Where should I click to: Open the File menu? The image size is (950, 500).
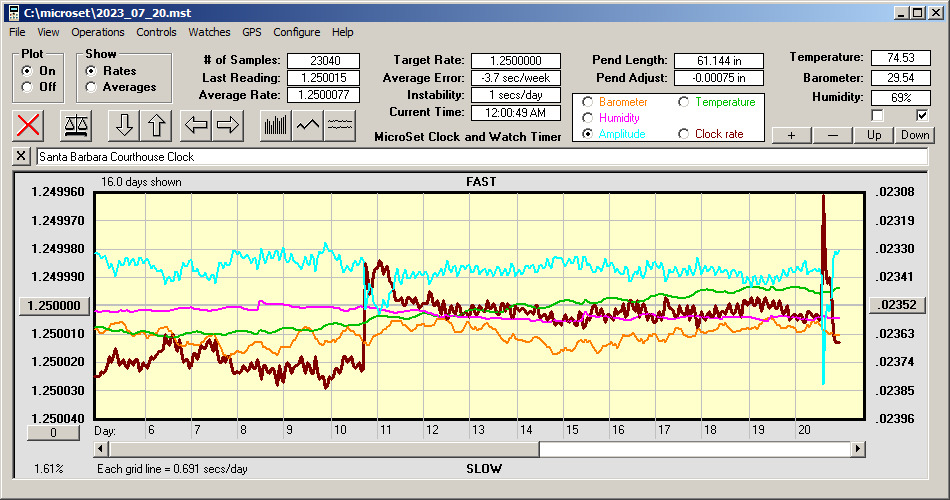pyautogui.click(x=17, y=32)
